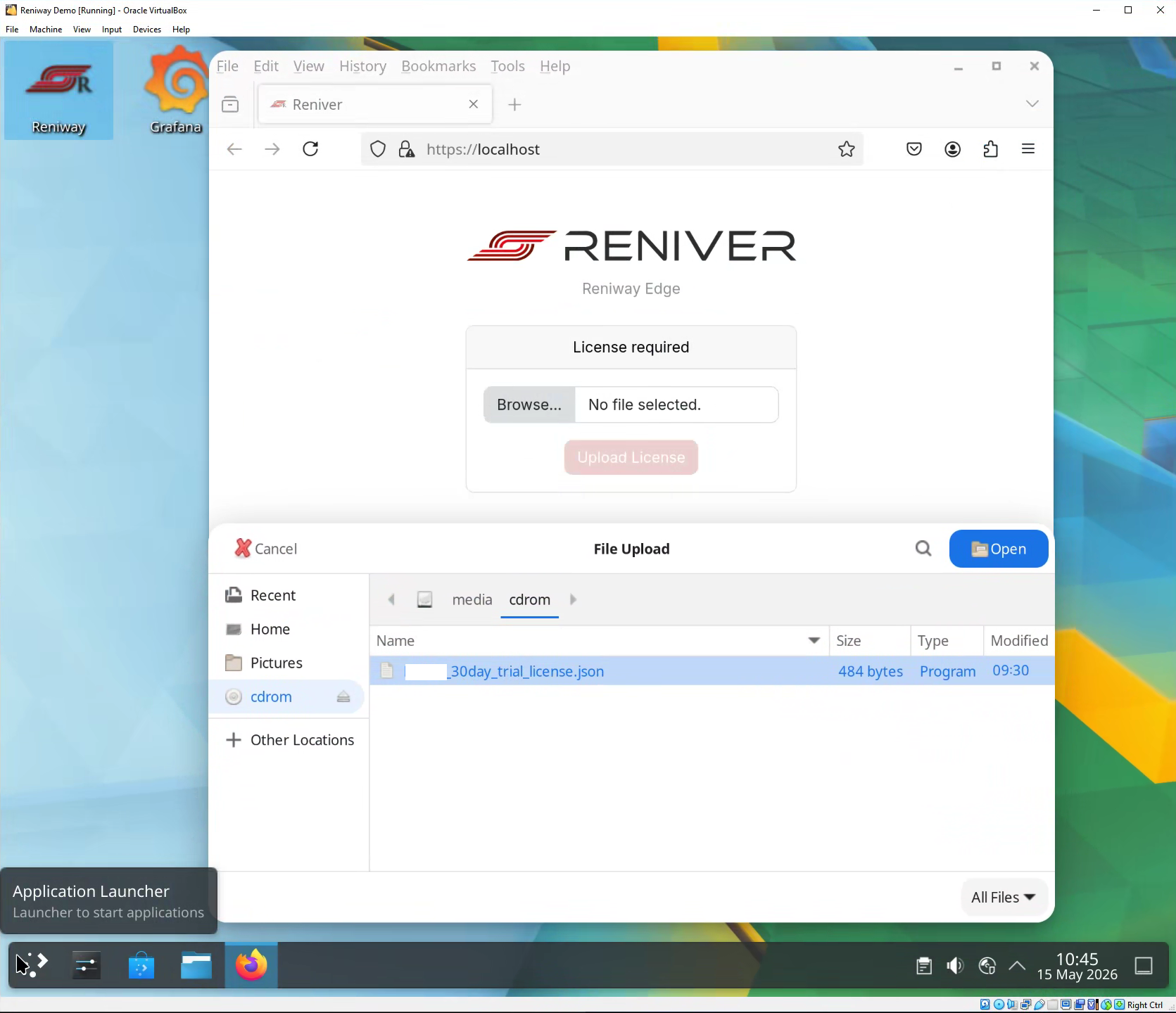The width and height of the screenshot is (1176, 1013).
Task: Open network tray icon
Action: (987, 966)
